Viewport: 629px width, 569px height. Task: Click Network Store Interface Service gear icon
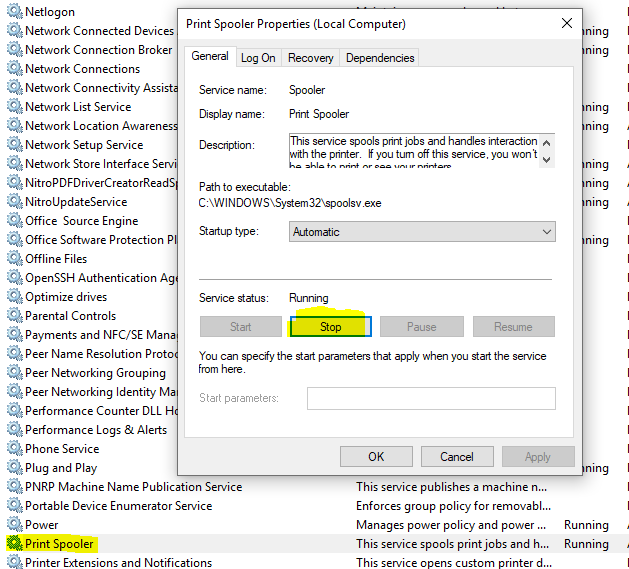pyautogui.click(x=14, y=163)
